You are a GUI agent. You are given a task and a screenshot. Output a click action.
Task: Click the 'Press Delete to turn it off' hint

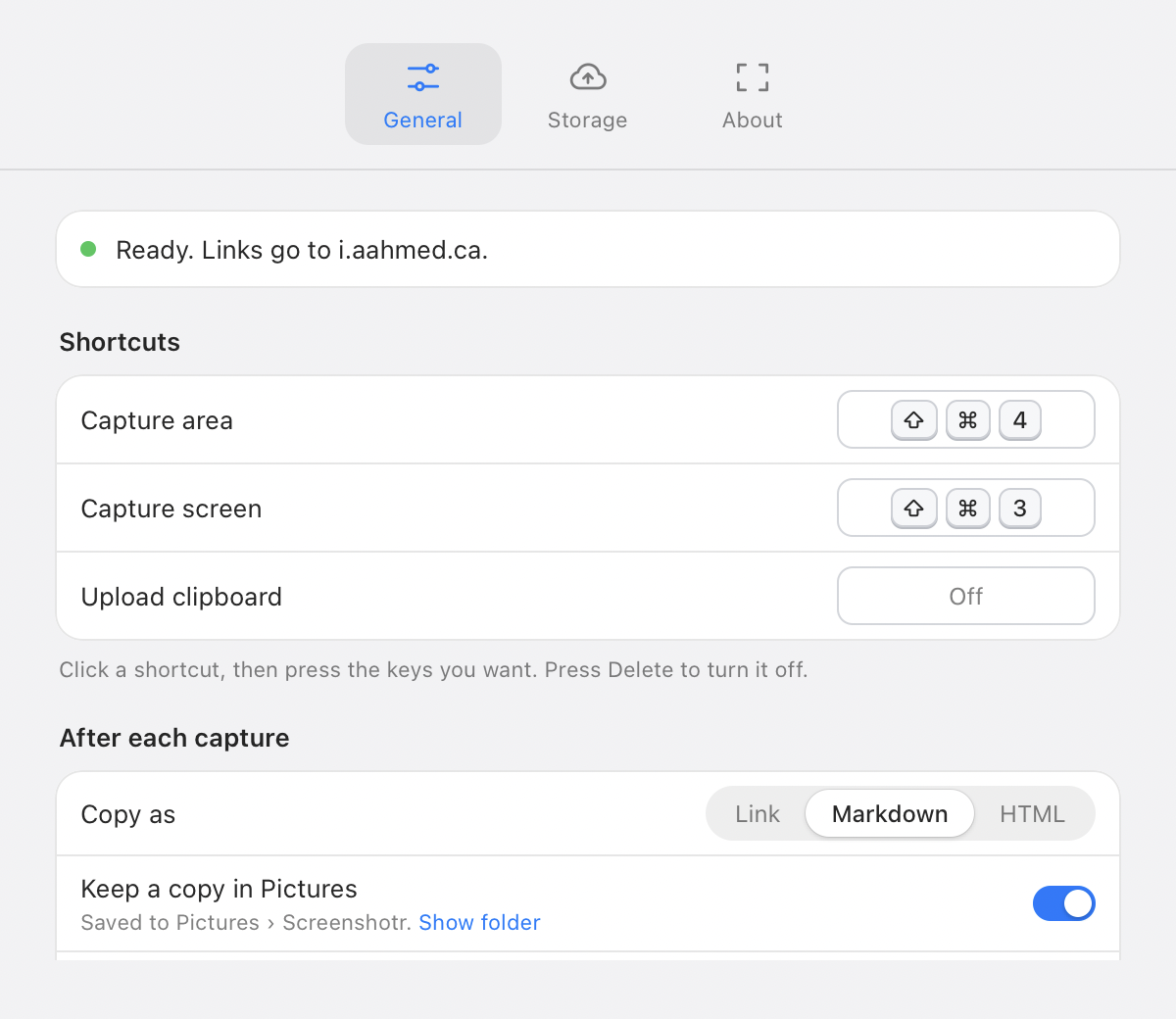tap(676, 670)
